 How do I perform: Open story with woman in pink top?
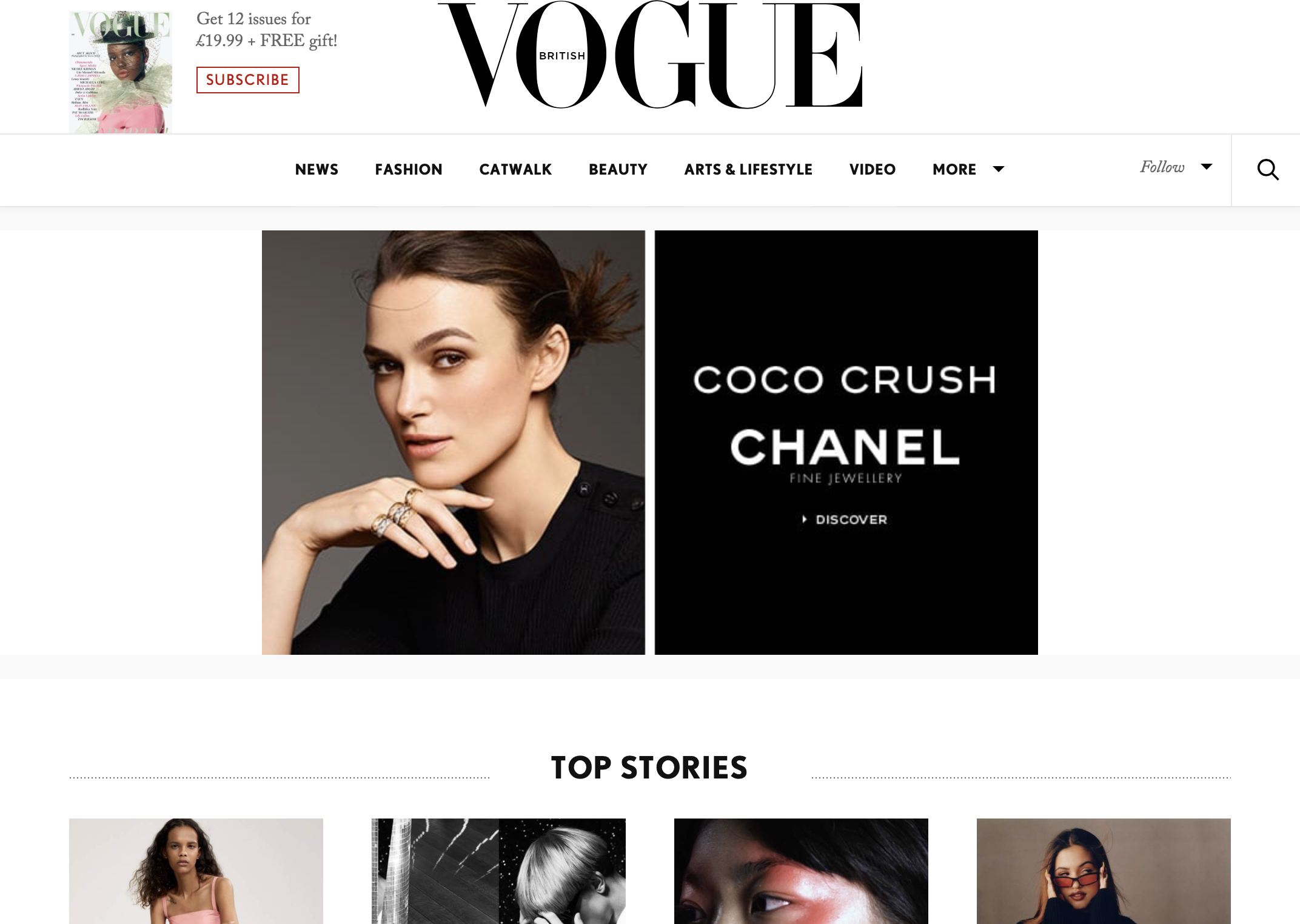click(x=196, y=871)
